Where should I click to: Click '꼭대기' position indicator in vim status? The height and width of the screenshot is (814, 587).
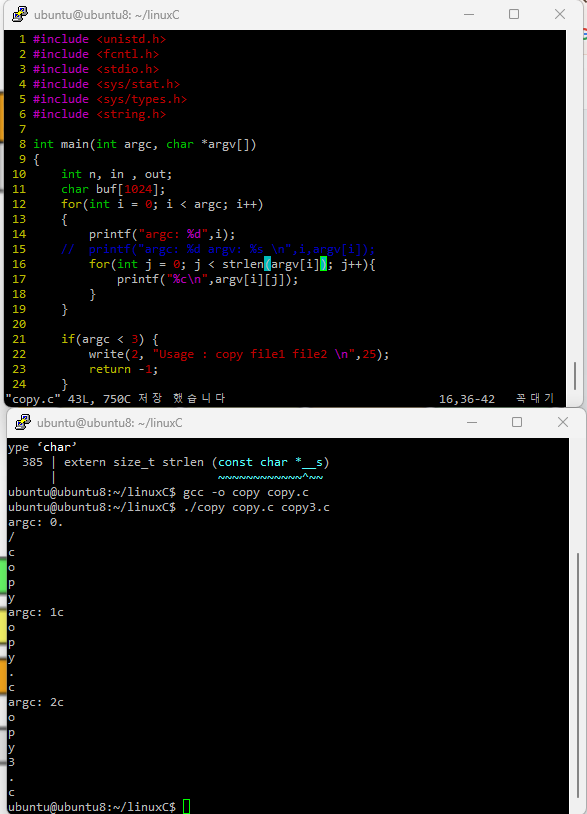pyautogui.click(x=535, y=398)
